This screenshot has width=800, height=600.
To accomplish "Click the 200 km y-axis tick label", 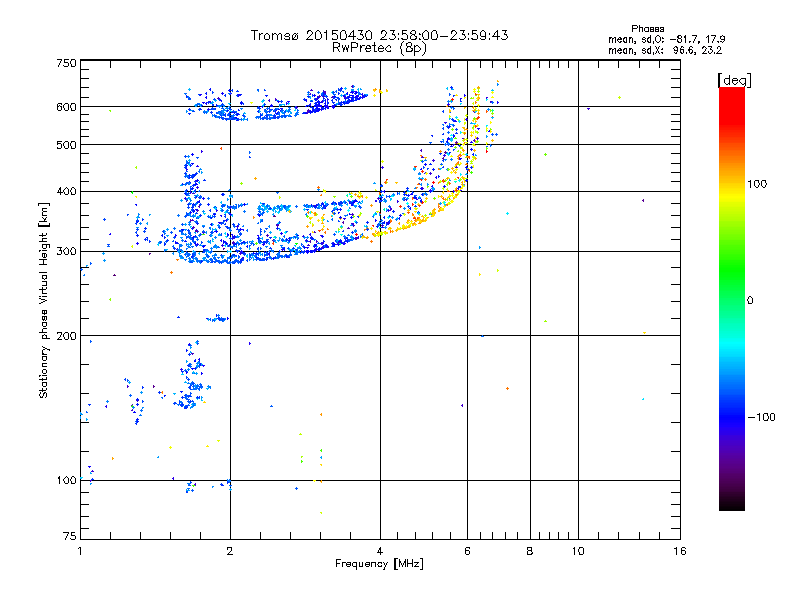I will [x=66, y=336].
